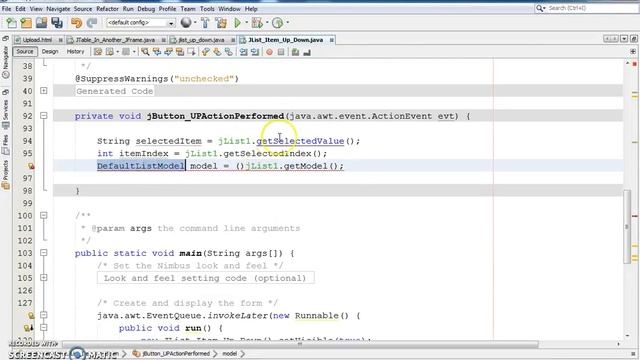This screenshot has height=360, width=640.
Task: Collapse the main method at line 103
Action: pyautogui.click(x=44, y=253)
